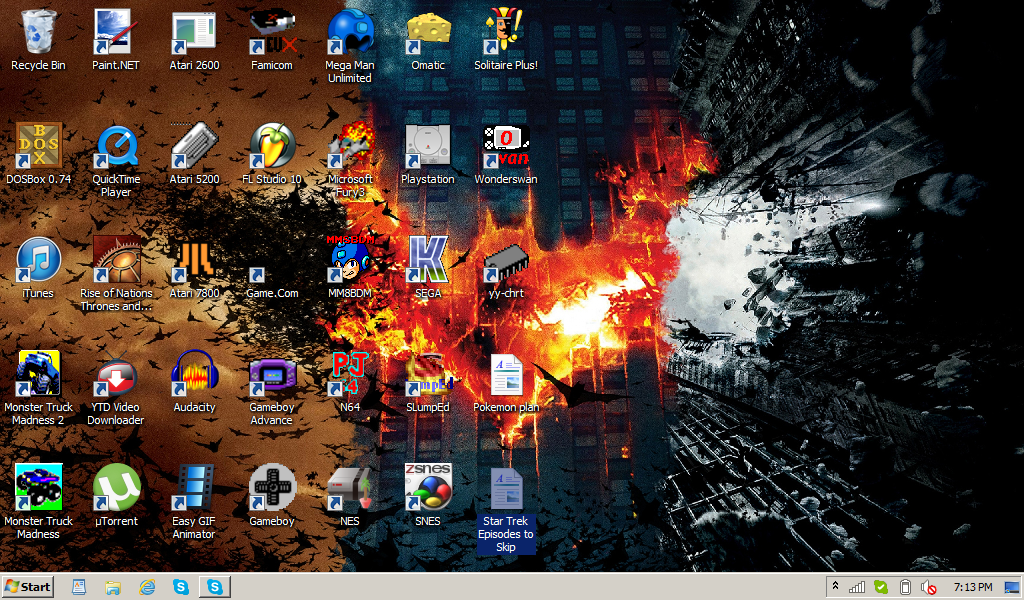Launch the µTorrent shortcut

coord(116,488)
